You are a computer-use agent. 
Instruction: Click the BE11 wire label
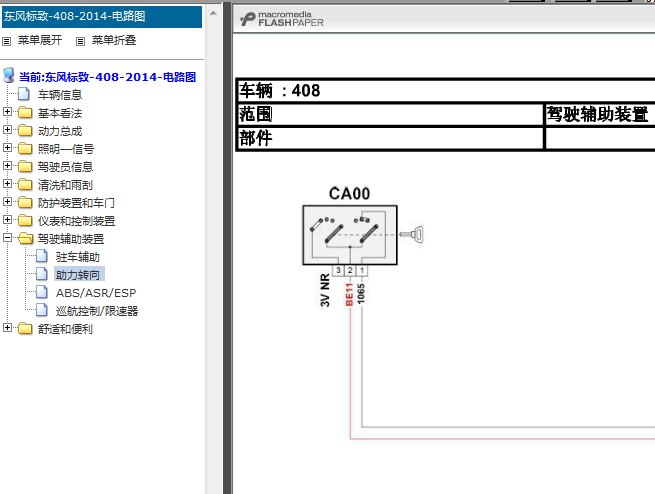point(350,294)
